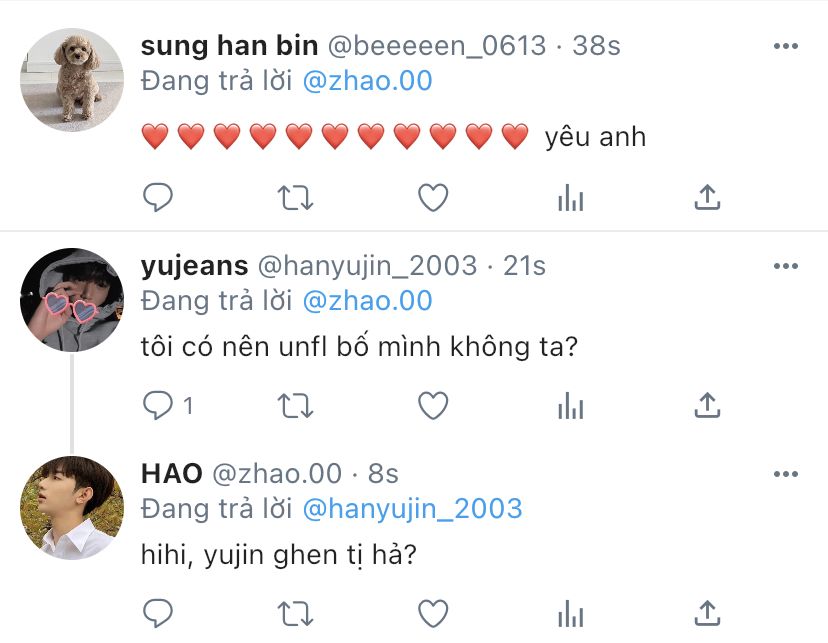Viewport: 828px width, 643px height.
Task: Share sung han bin's tweet
Action: (707, 197)
